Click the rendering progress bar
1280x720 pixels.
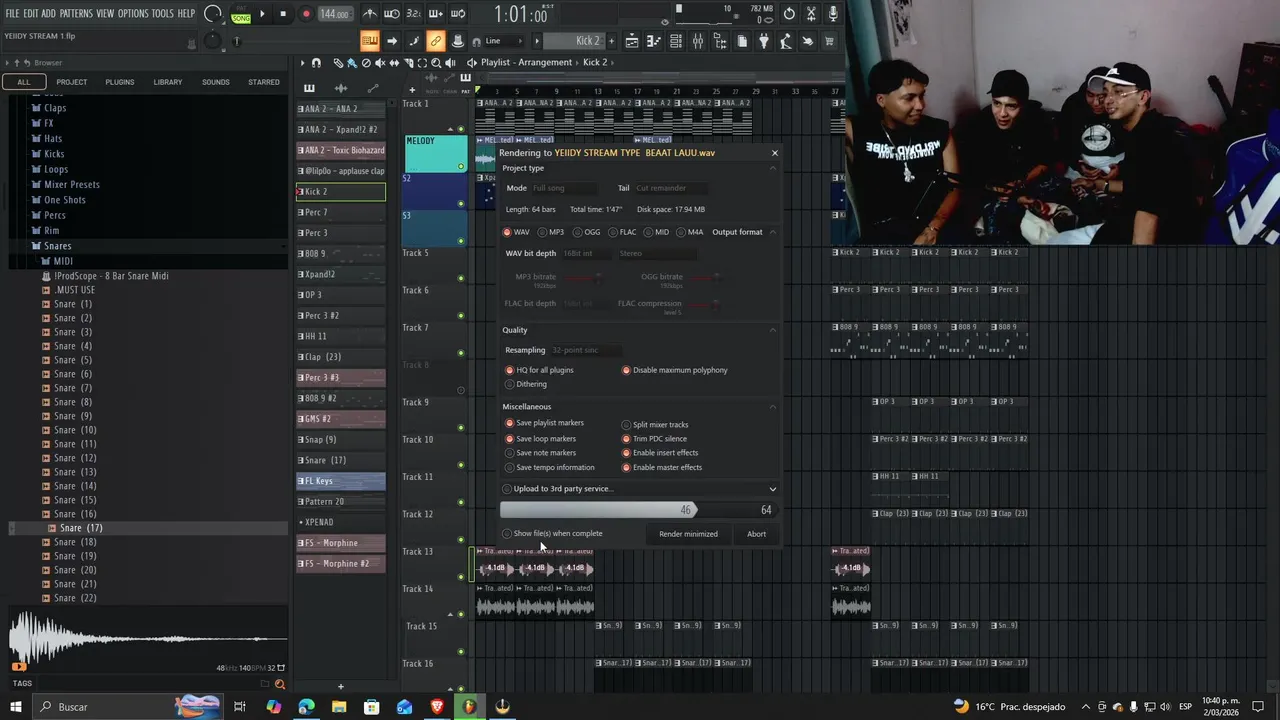click(x=638, y=510)
